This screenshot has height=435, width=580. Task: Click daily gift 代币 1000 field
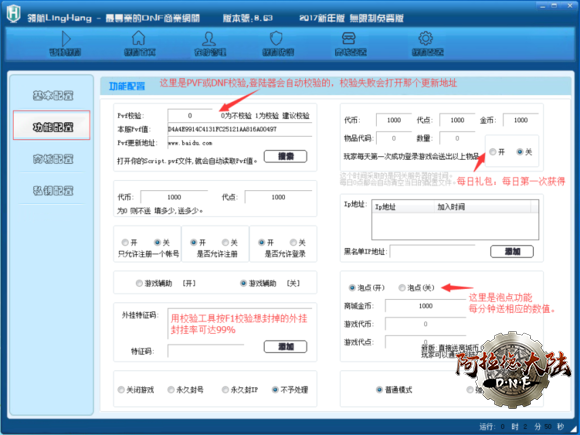coord(394,120)
